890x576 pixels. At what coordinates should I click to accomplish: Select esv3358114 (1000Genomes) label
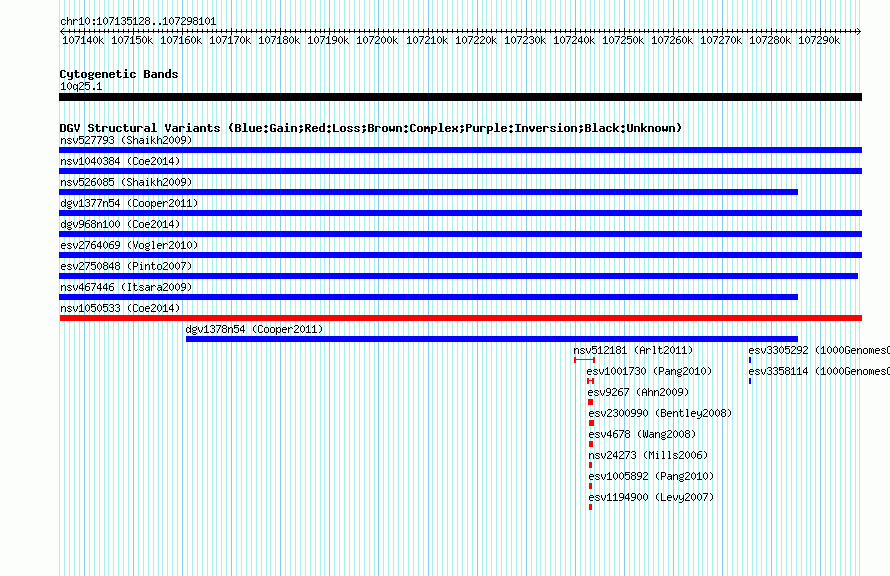819,371
